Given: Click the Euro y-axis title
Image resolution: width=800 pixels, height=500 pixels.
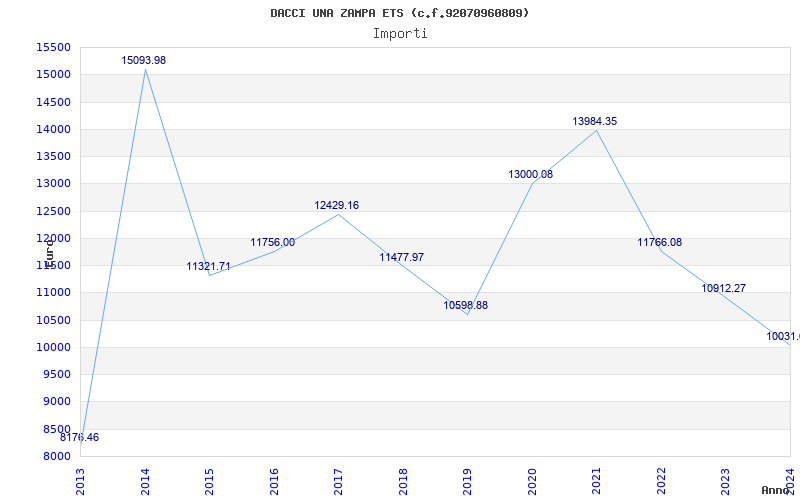Looking at the screenshot, I should [x=49, y=254].
